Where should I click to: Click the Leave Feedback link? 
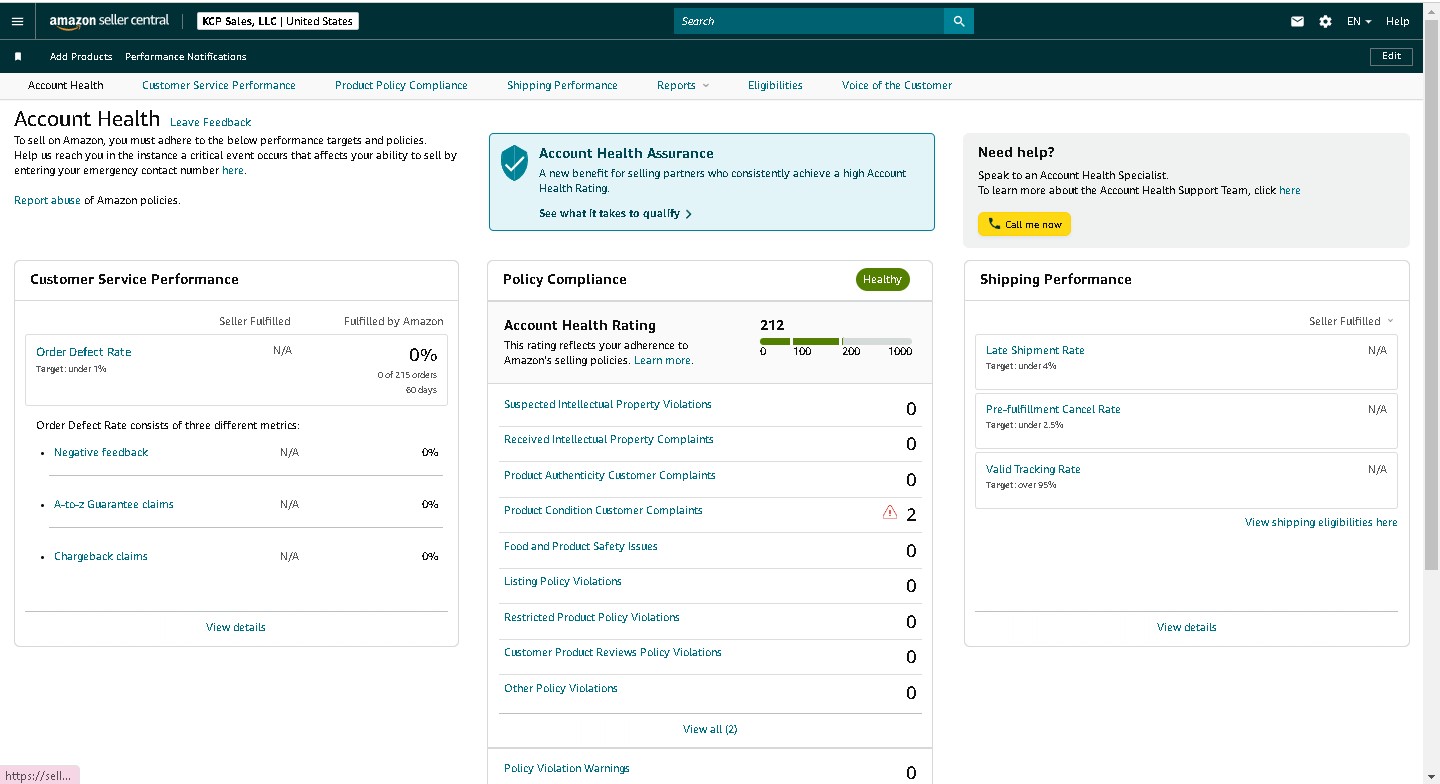pyautogui.click(x=210, y=123)
